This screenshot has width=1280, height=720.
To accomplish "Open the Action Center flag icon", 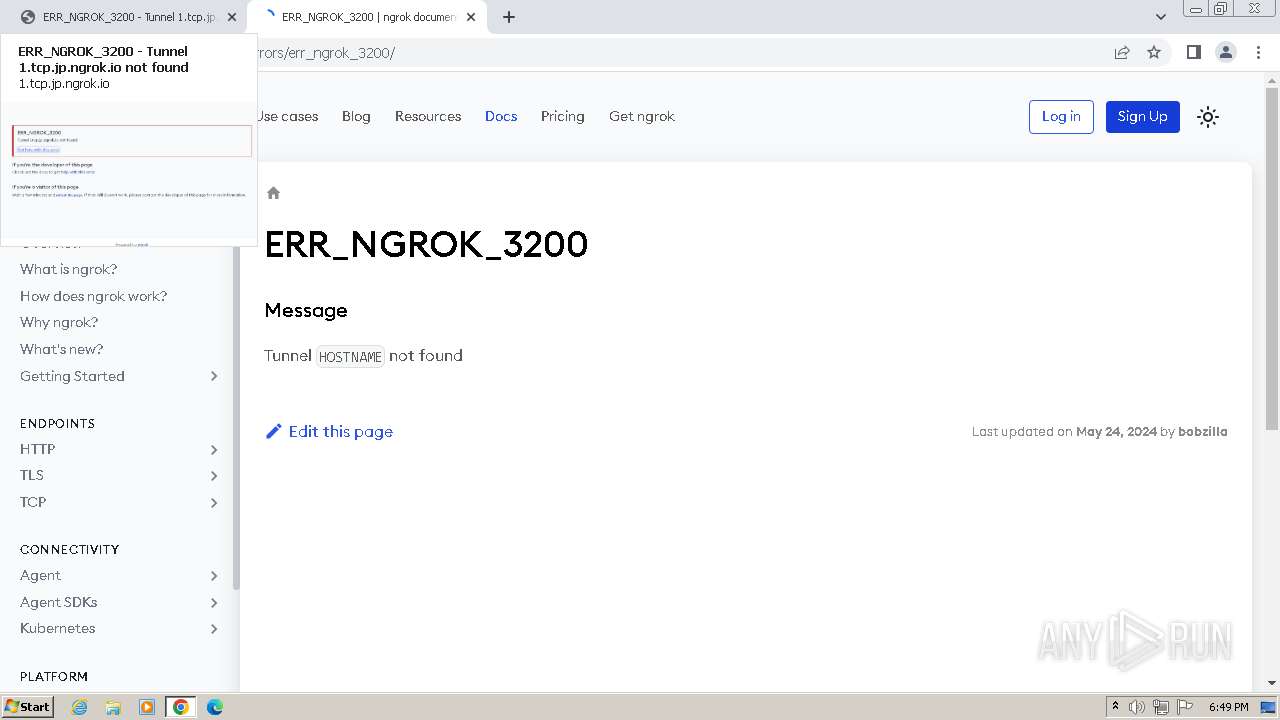I will 1185,707.
